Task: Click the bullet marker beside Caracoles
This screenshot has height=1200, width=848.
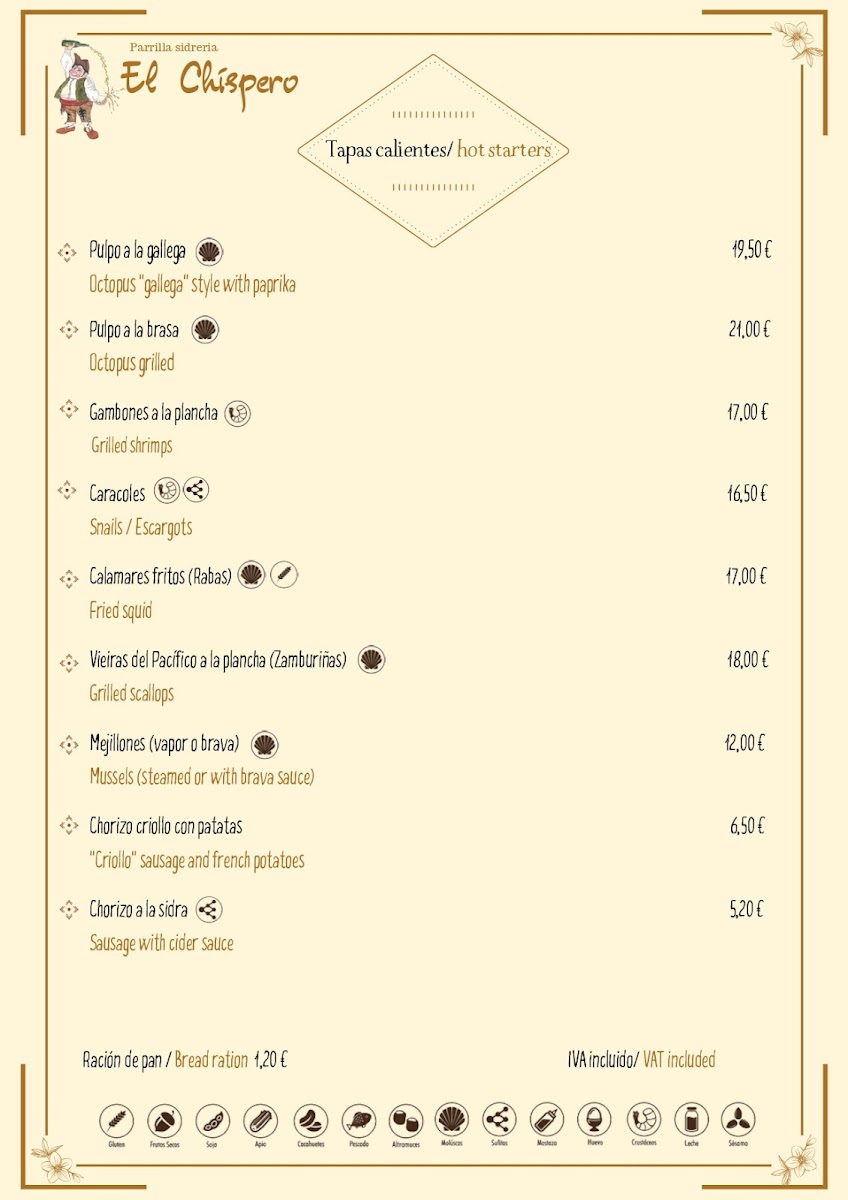Action: (68, 490)
